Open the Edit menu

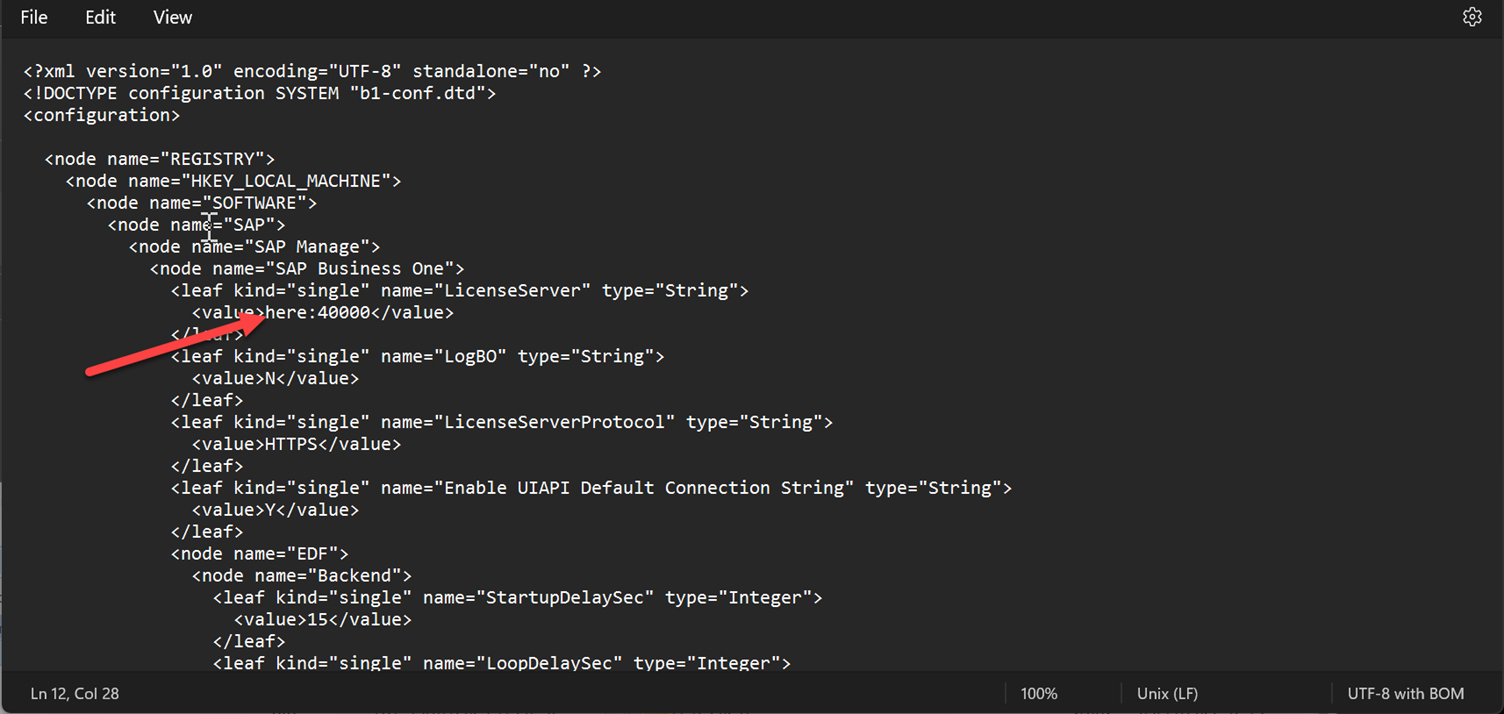[x=100, y=18]
